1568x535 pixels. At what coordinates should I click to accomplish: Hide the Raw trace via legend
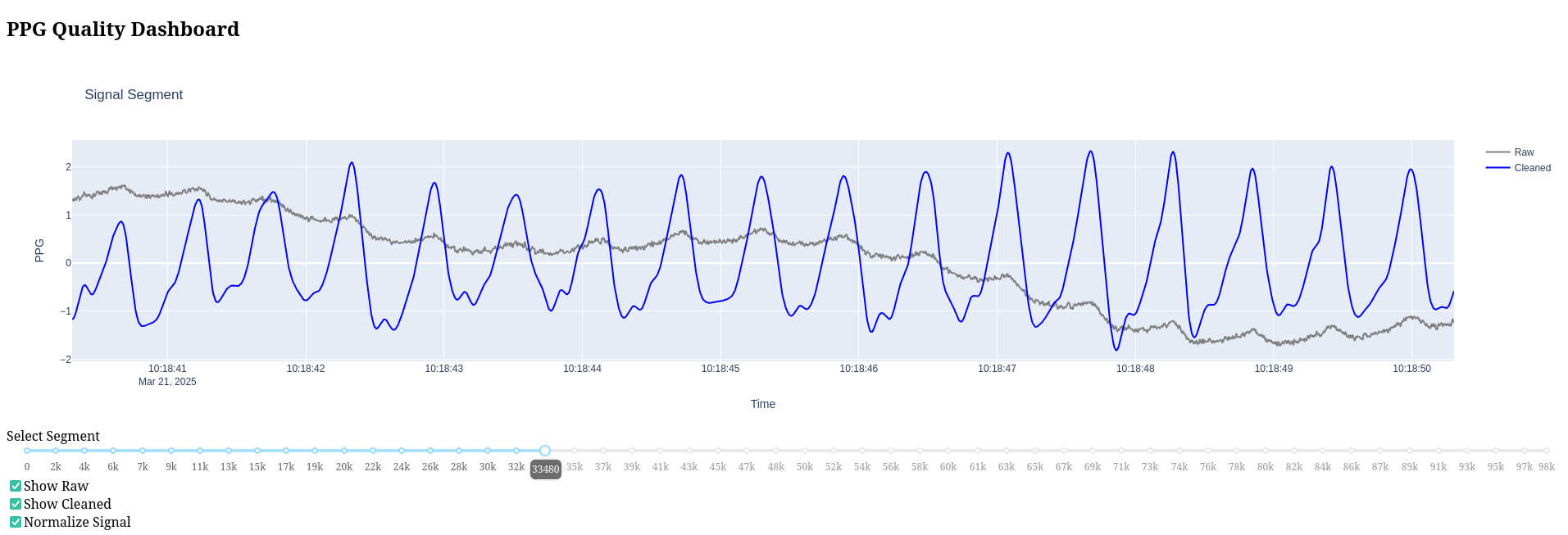tap(1523, 152)
